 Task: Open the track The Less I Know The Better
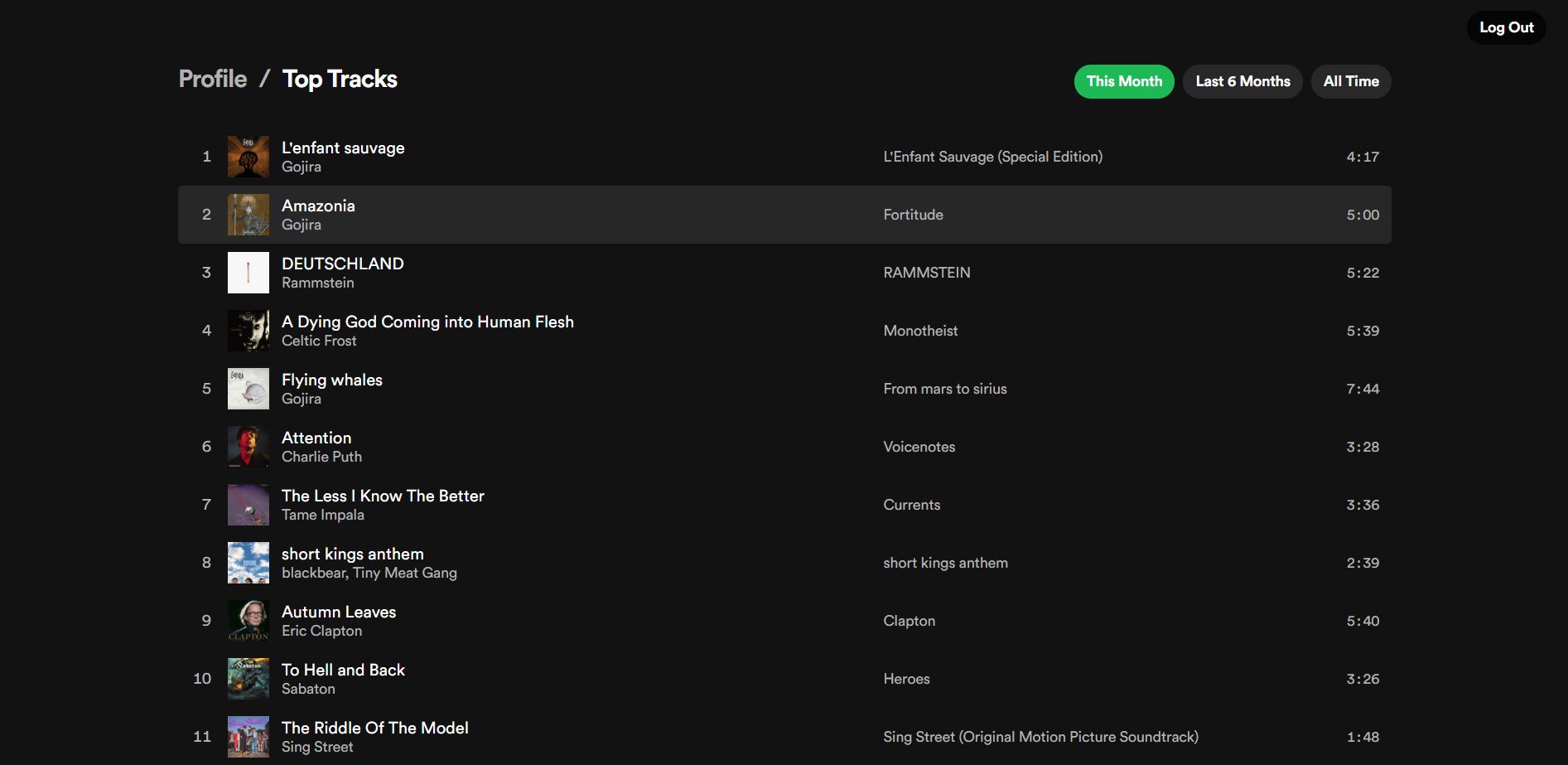383,496
